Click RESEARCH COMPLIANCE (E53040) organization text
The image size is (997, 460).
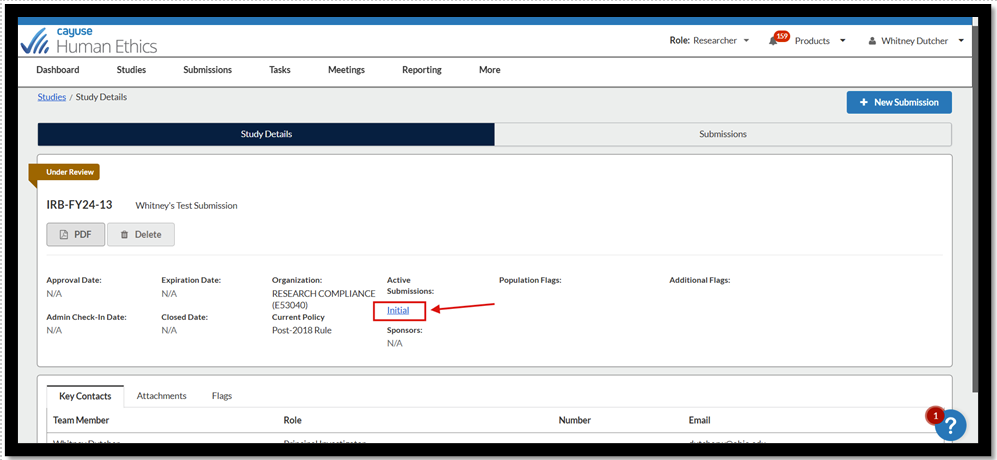click(x=324, y=300)
